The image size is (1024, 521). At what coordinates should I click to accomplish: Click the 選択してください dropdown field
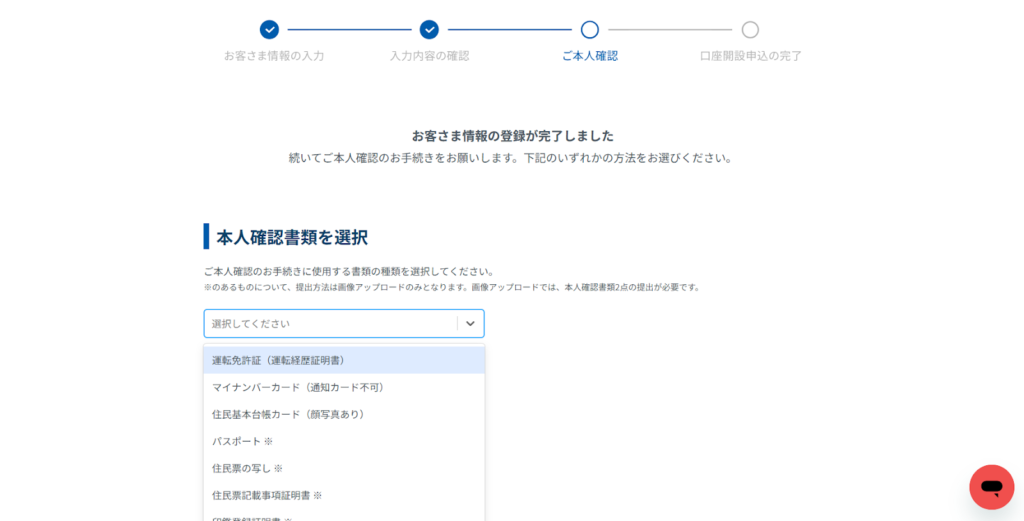coord(330,324)
